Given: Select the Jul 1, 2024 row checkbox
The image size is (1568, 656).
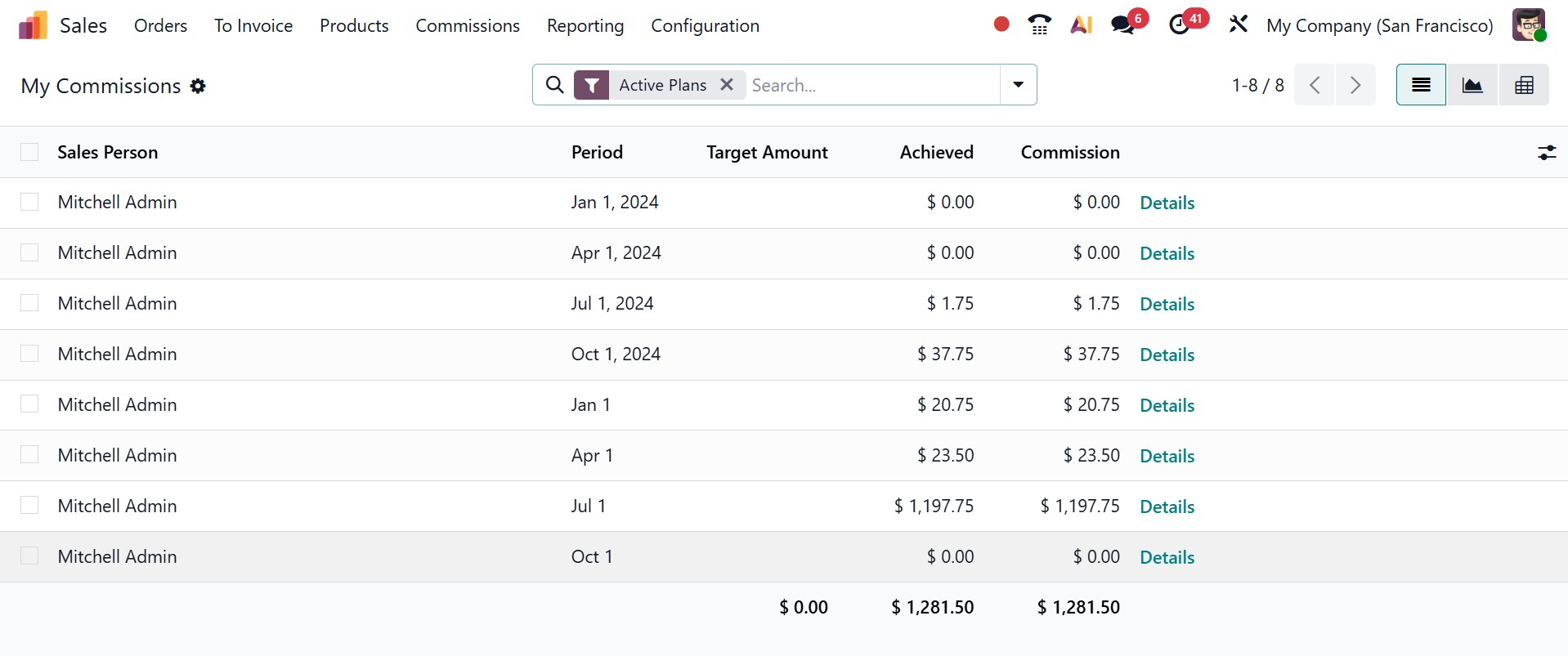Looking at the screenshot, I should click(x=29, y=303).
